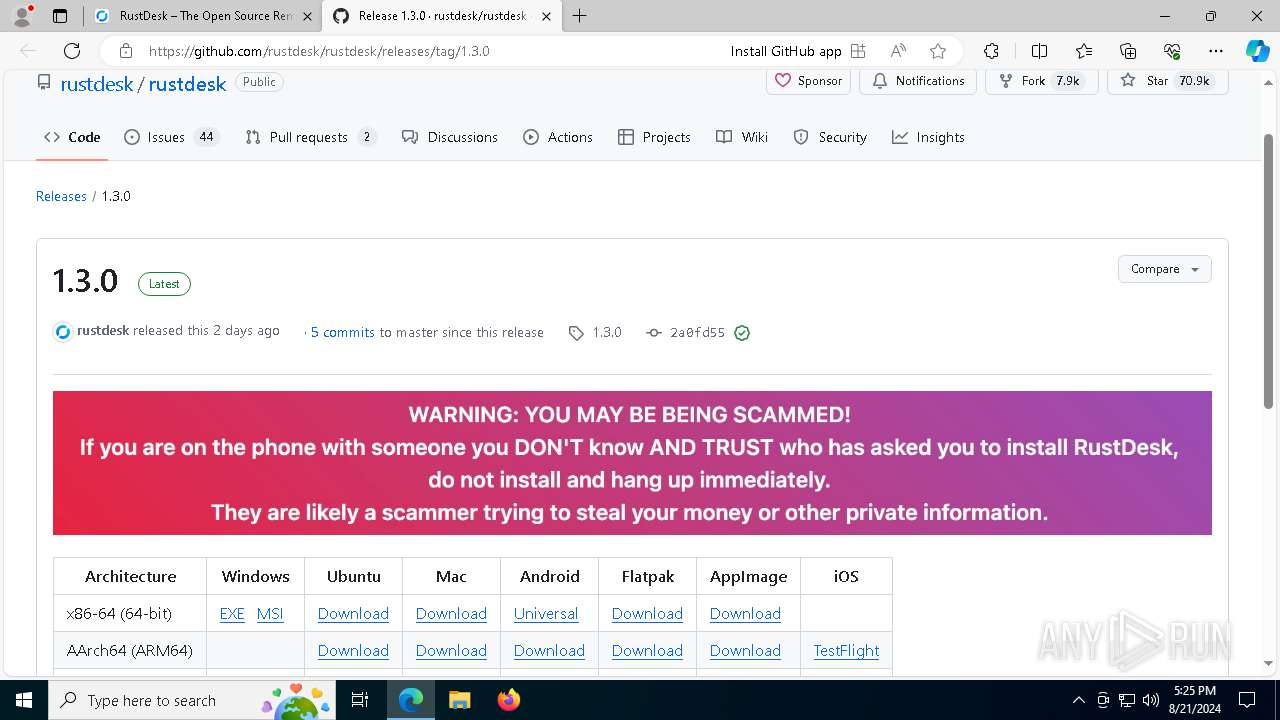
Task: Open Read aloud icon in address bar
Action: coord(898,51)
